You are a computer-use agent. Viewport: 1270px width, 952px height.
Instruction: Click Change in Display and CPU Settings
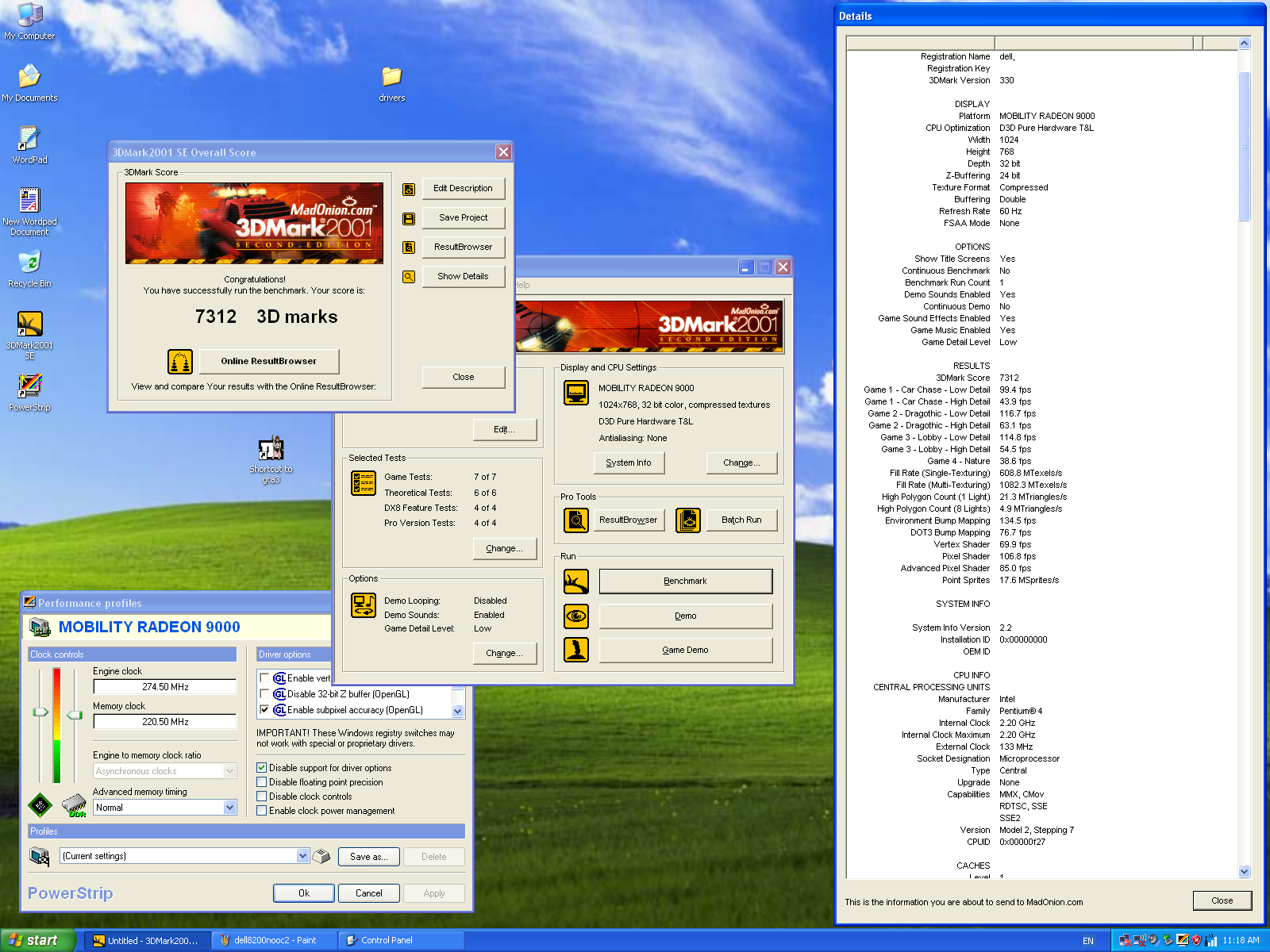tap(741, 463)
